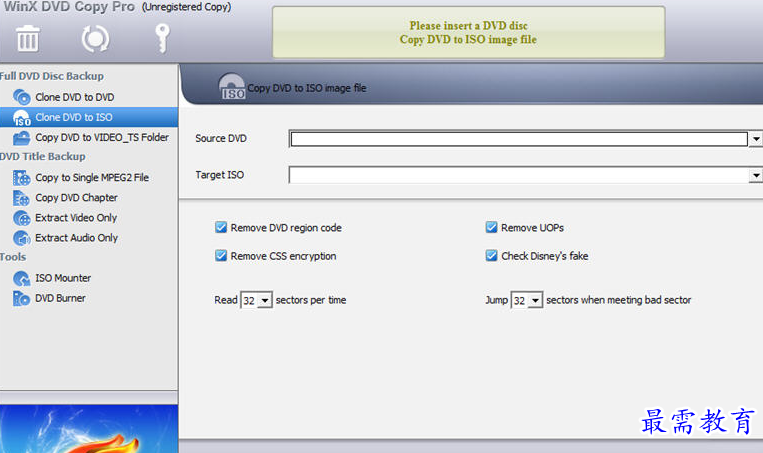The width and height of the screenshot is (763, 453).
Task: Click the Copy DVD to ISO image file header text
Action: coord(307,88)
